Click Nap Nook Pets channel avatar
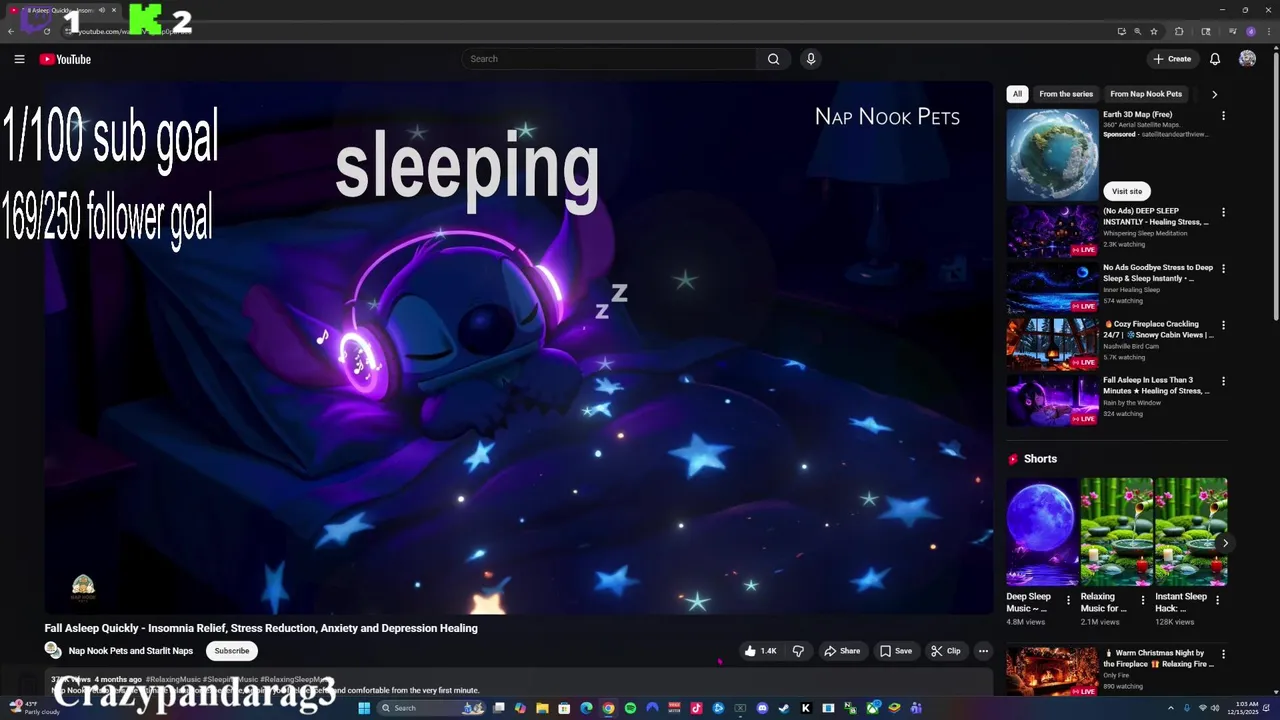The width and height of the screenshot is (1280, 720). point(53,650)
